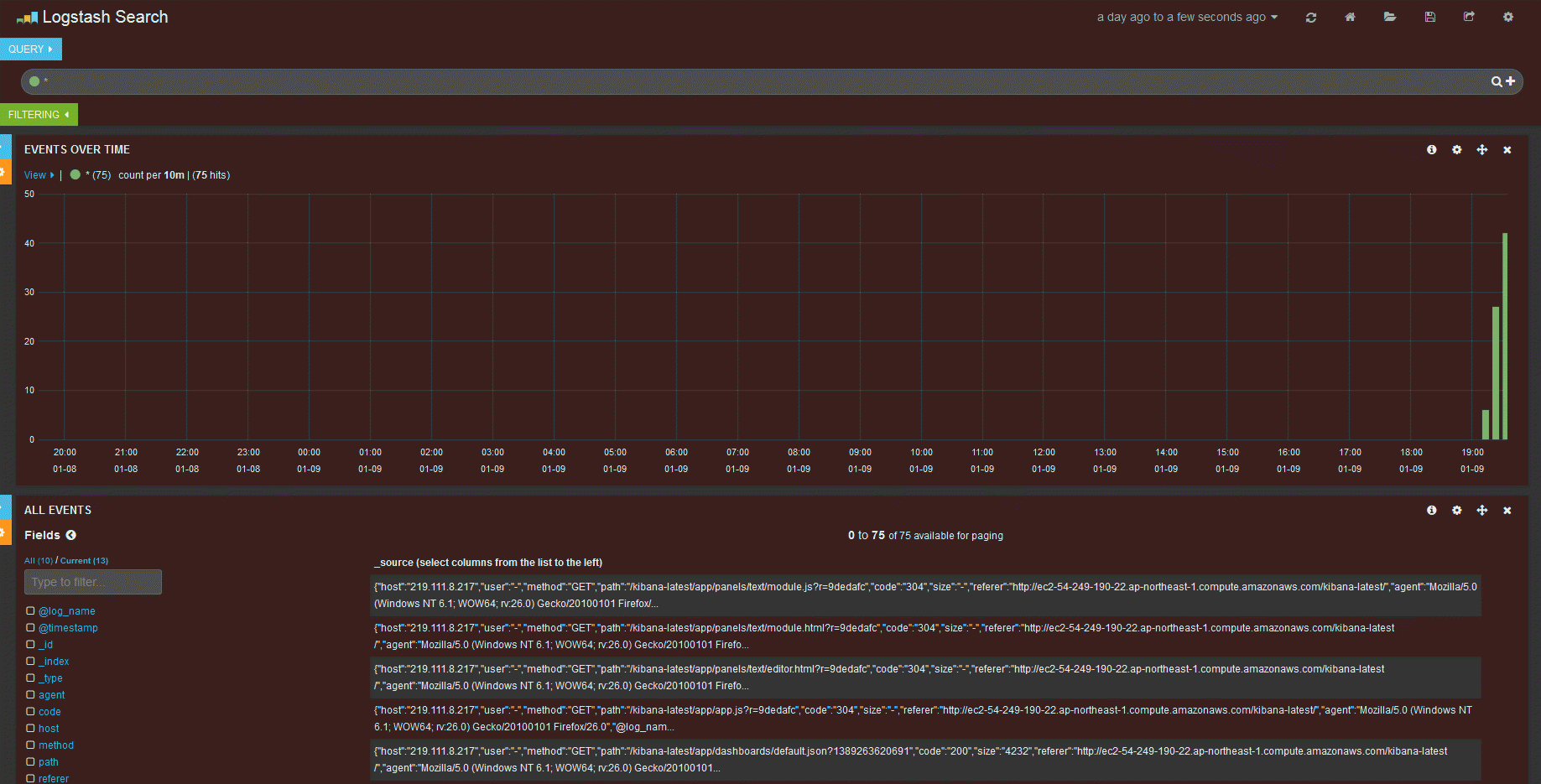This screenshot has height=784, width=1541.
Task: Remove the All Events panel
Action: point(1507,511)
